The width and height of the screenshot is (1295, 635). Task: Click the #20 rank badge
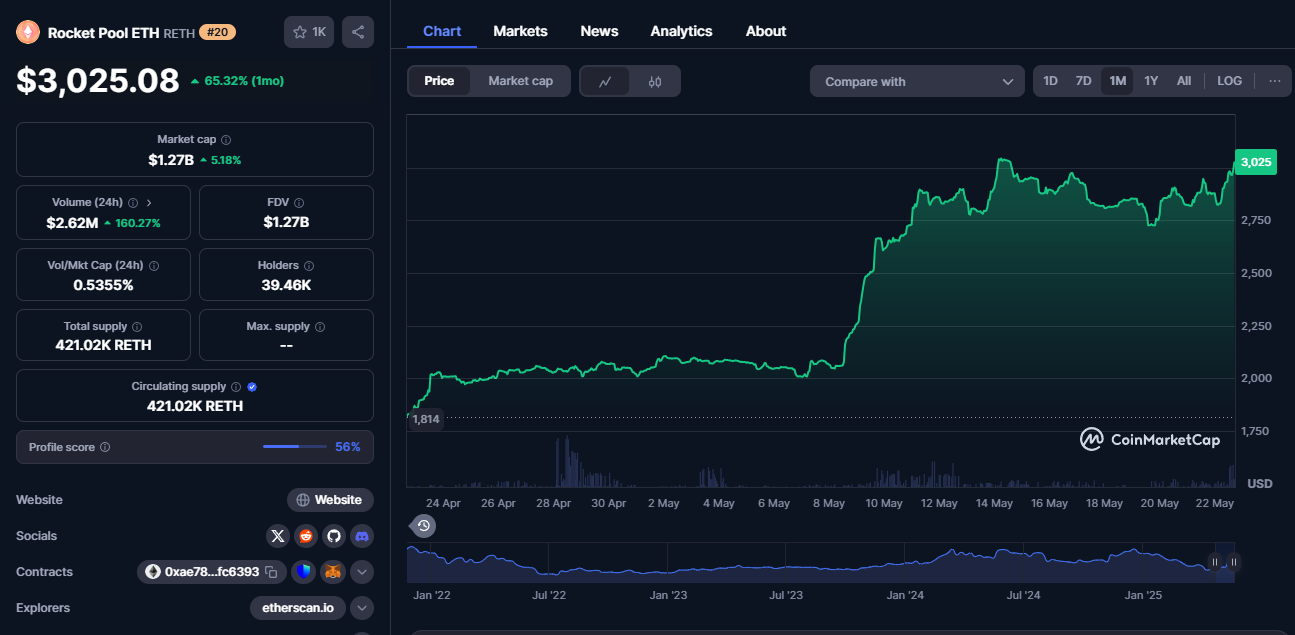[217, 32]
